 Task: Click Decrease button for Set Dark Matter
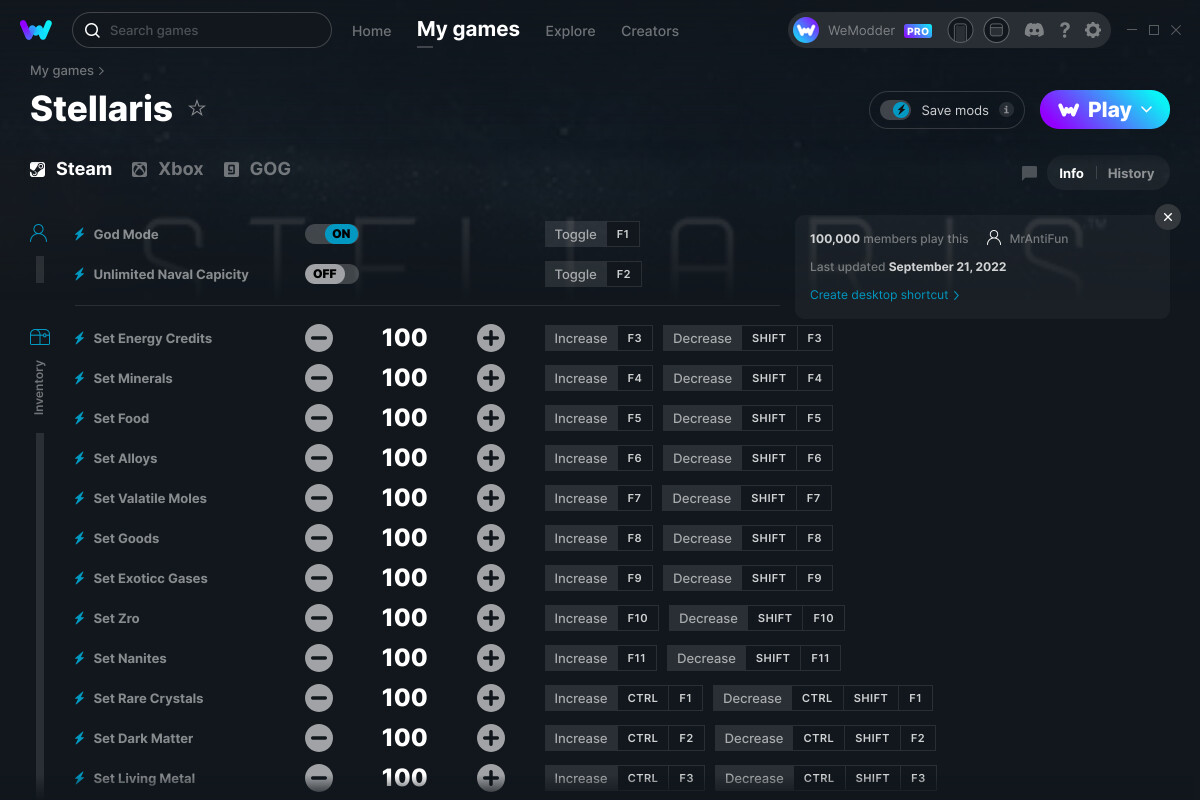[754, 738]
